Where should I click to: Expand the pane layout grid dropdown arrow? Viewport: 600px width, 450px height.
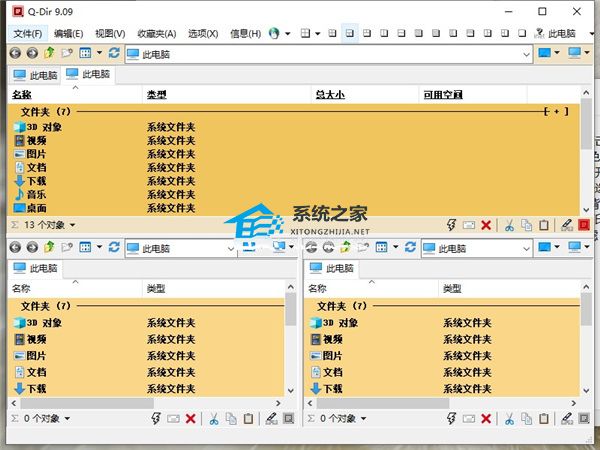pos(317,34)
